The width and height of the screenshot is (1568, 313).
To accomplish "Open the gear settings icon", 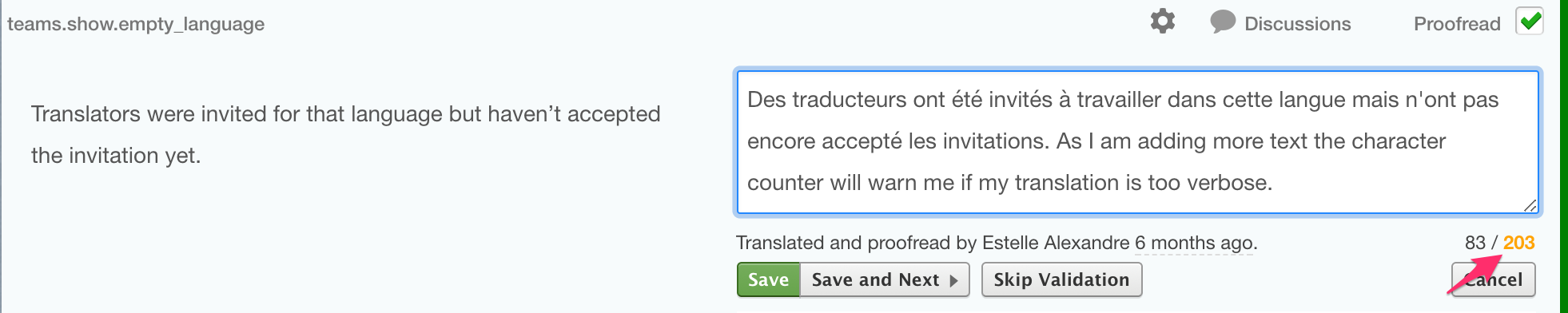I will [x=1162, y=22].
